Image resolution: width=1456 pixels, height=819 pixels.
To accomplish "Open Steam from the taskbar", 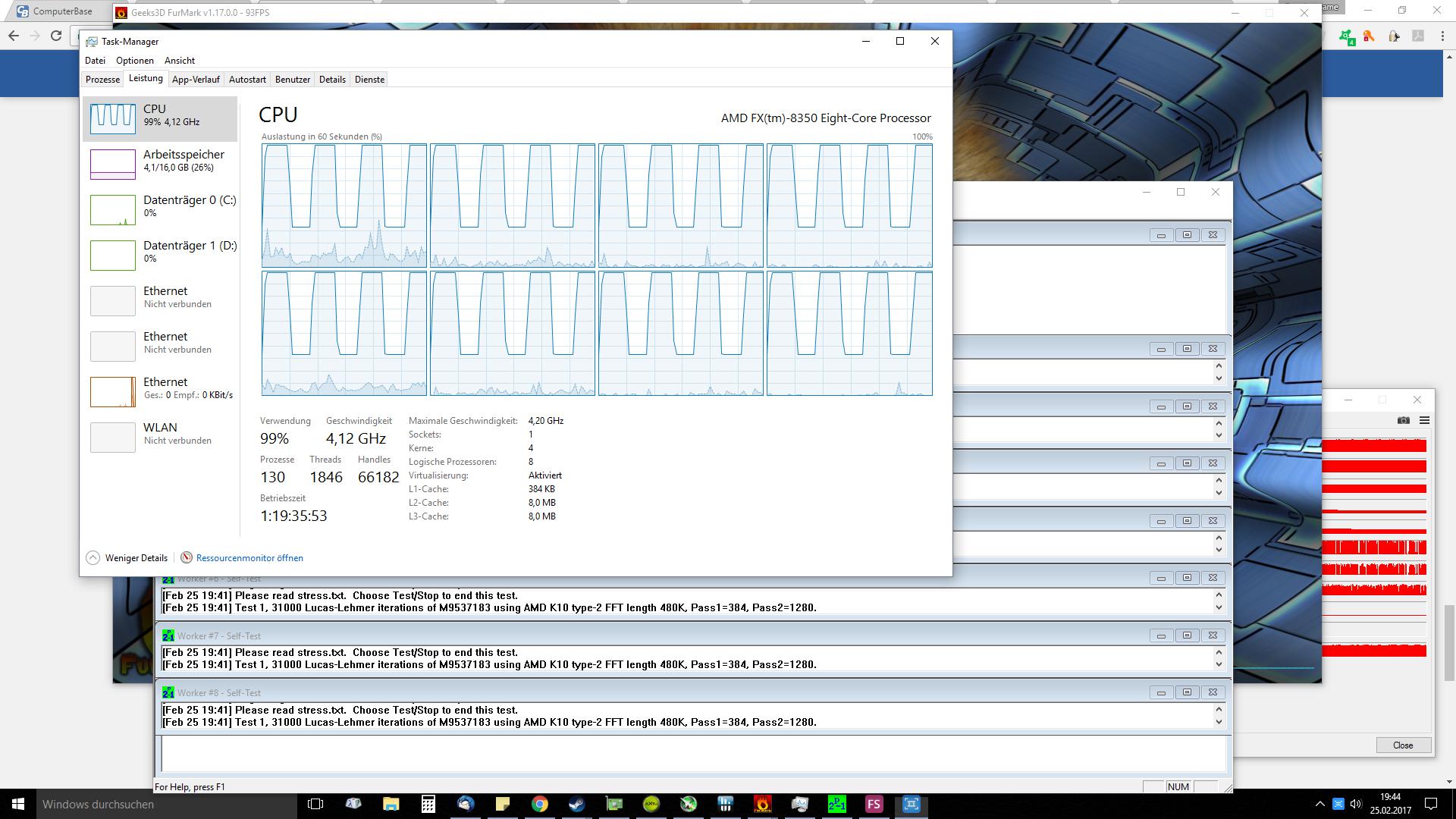I will (576, 804).
